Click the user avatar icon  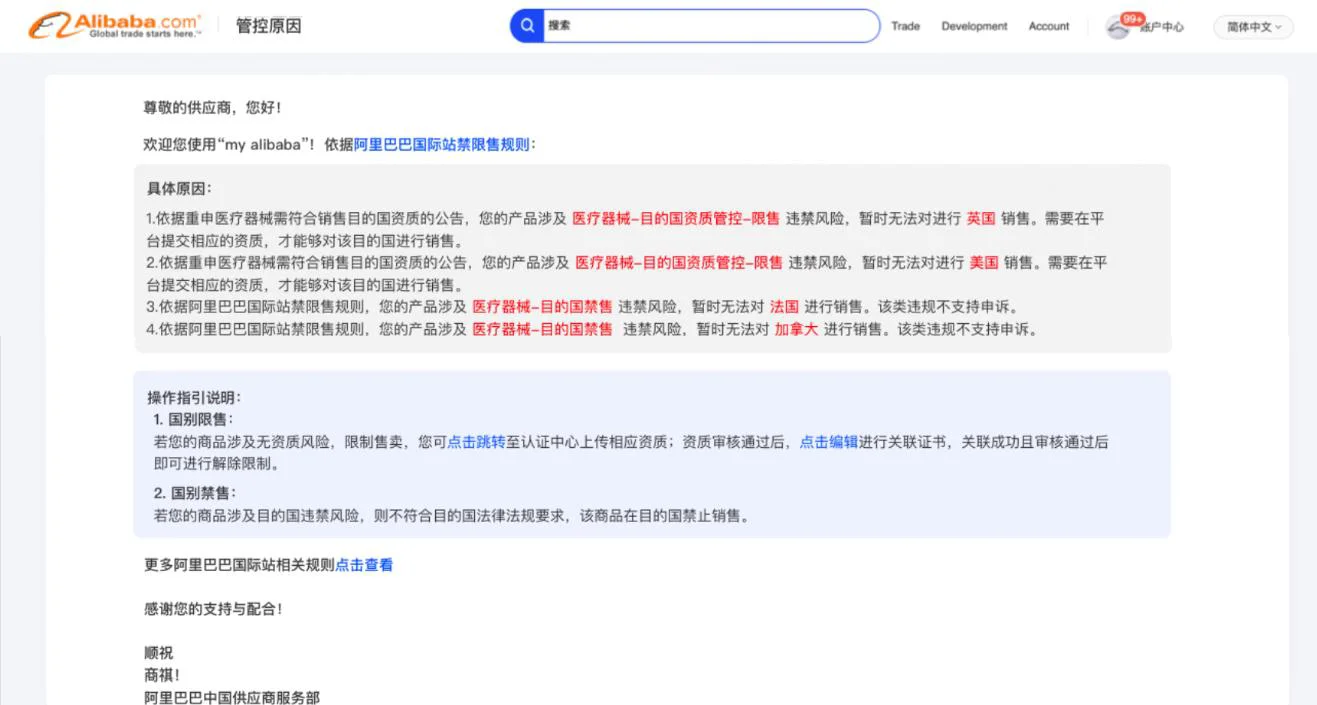click(1117, 29)
